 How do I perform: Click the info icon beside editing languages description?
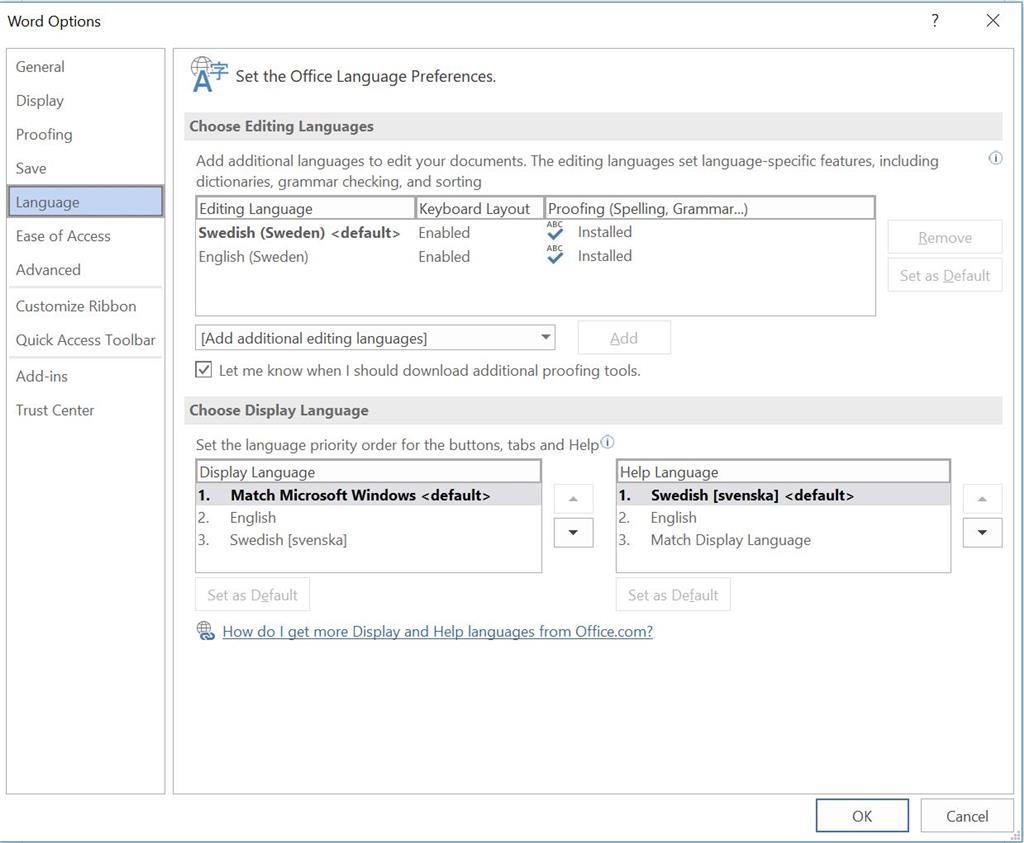coord(995,158)
